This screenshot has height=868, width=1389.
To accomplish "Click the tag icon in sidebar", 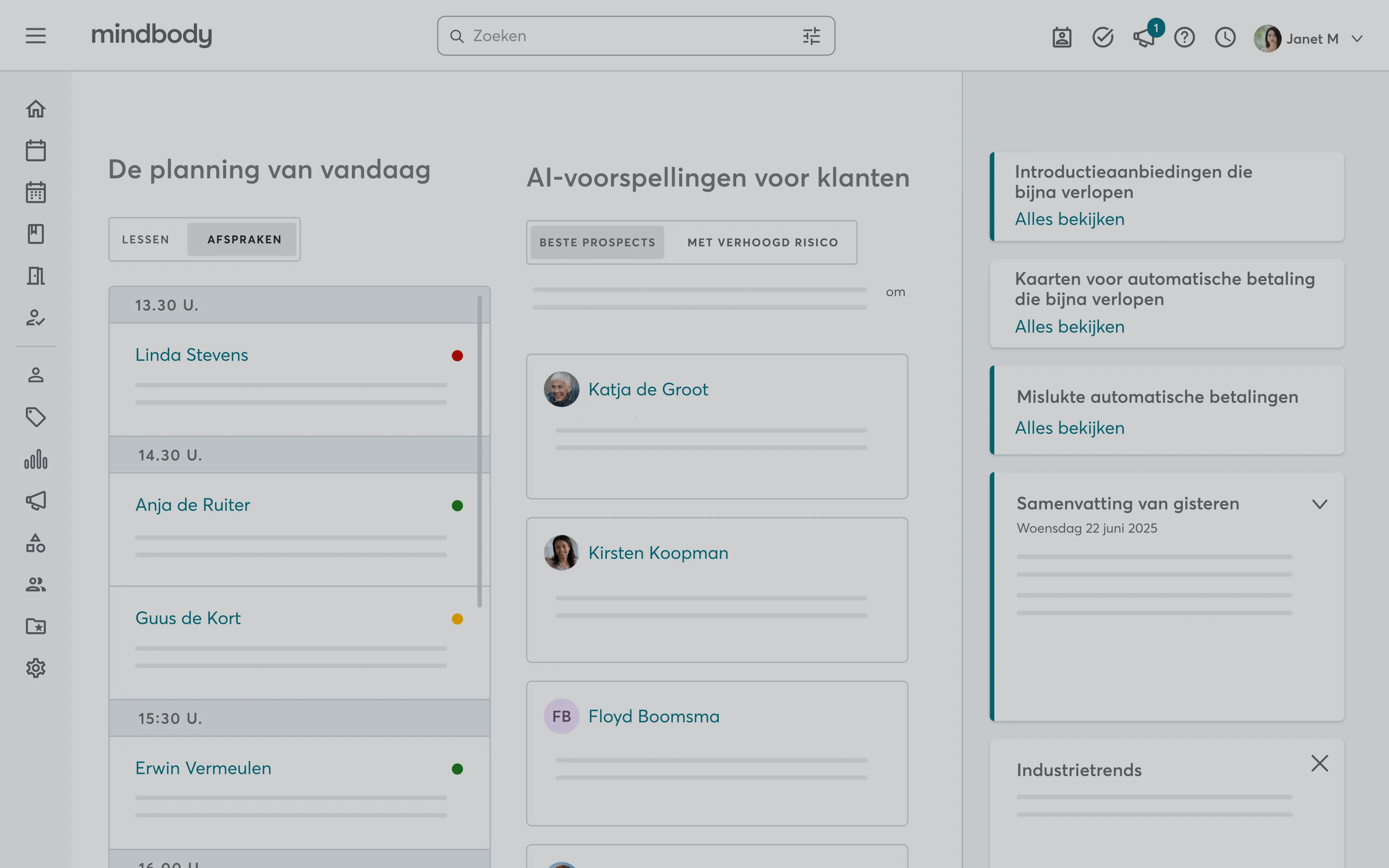I will pos(35,417).
